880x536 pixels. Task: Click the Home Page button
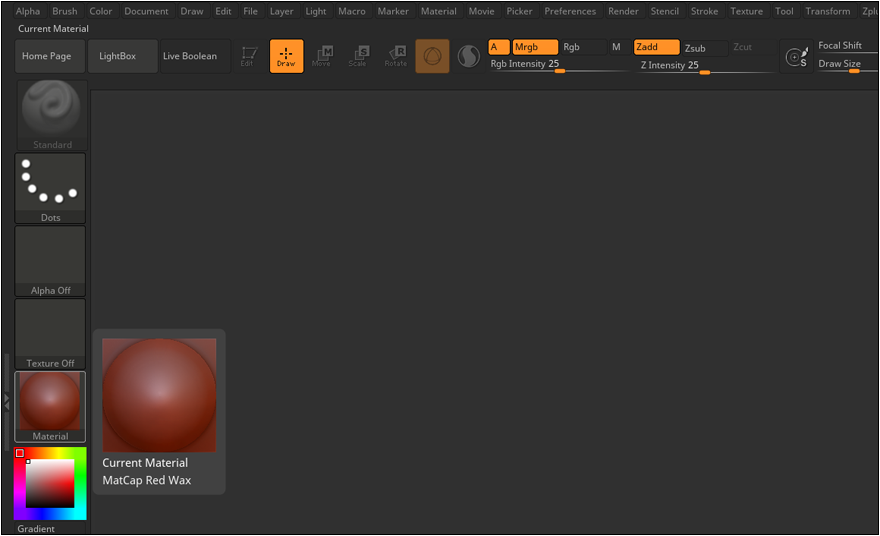(x=47, y=56)
